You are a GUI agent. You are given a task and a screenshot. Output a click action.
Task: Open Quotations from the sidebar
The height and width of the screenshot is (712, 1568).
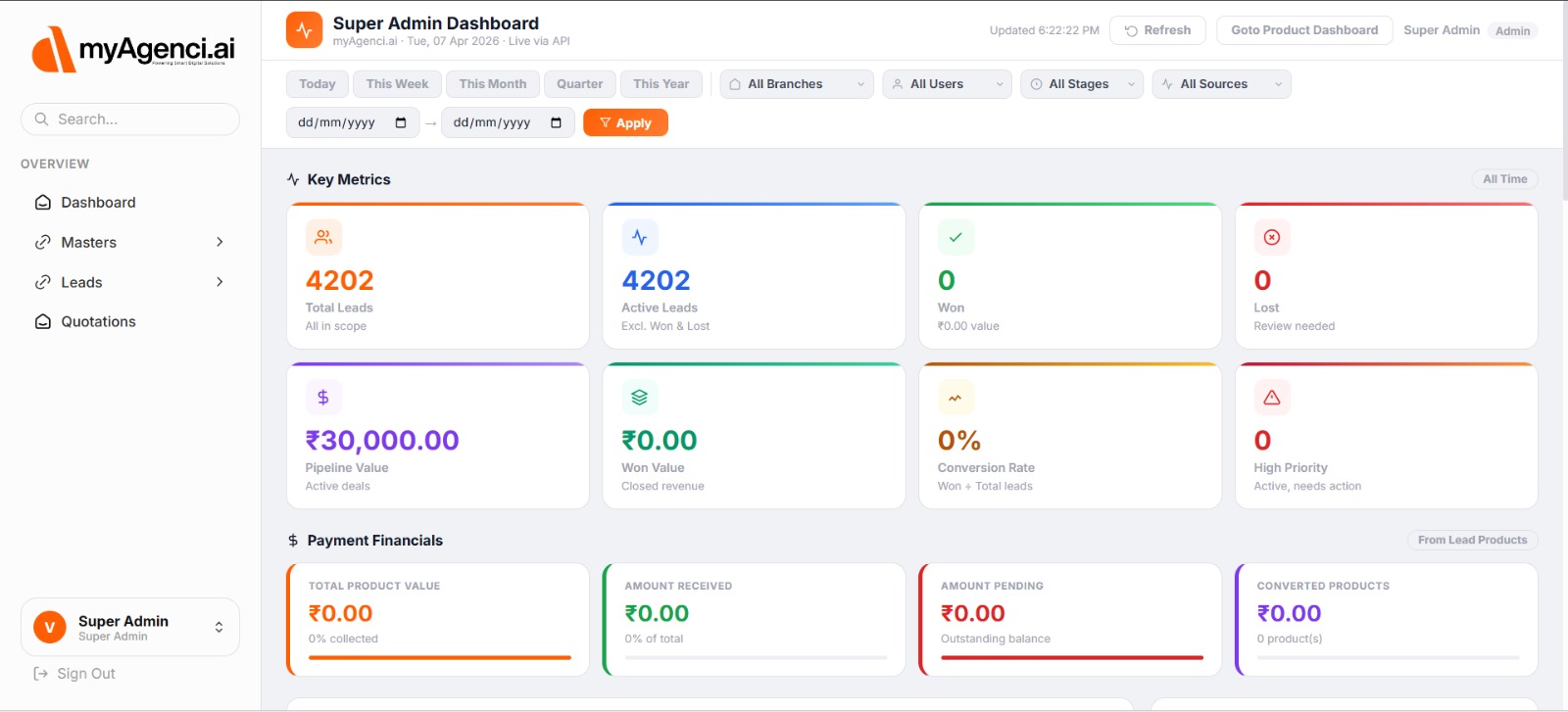[98, 321]
